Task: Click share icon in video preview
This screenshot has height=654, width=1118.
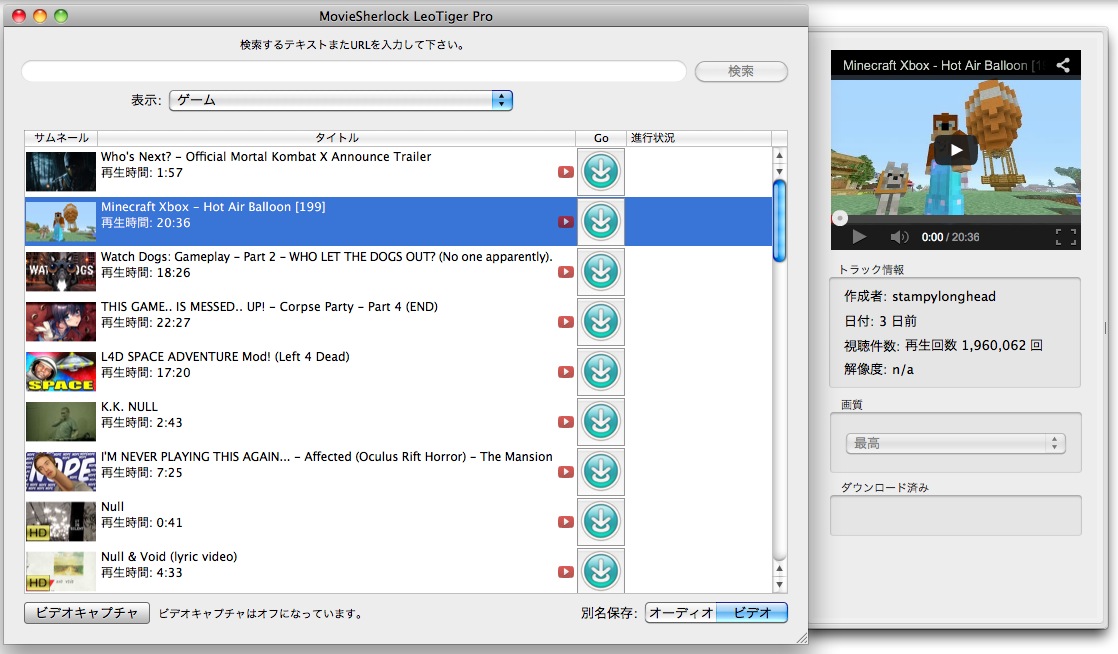Action: [x=1063, y=65]
